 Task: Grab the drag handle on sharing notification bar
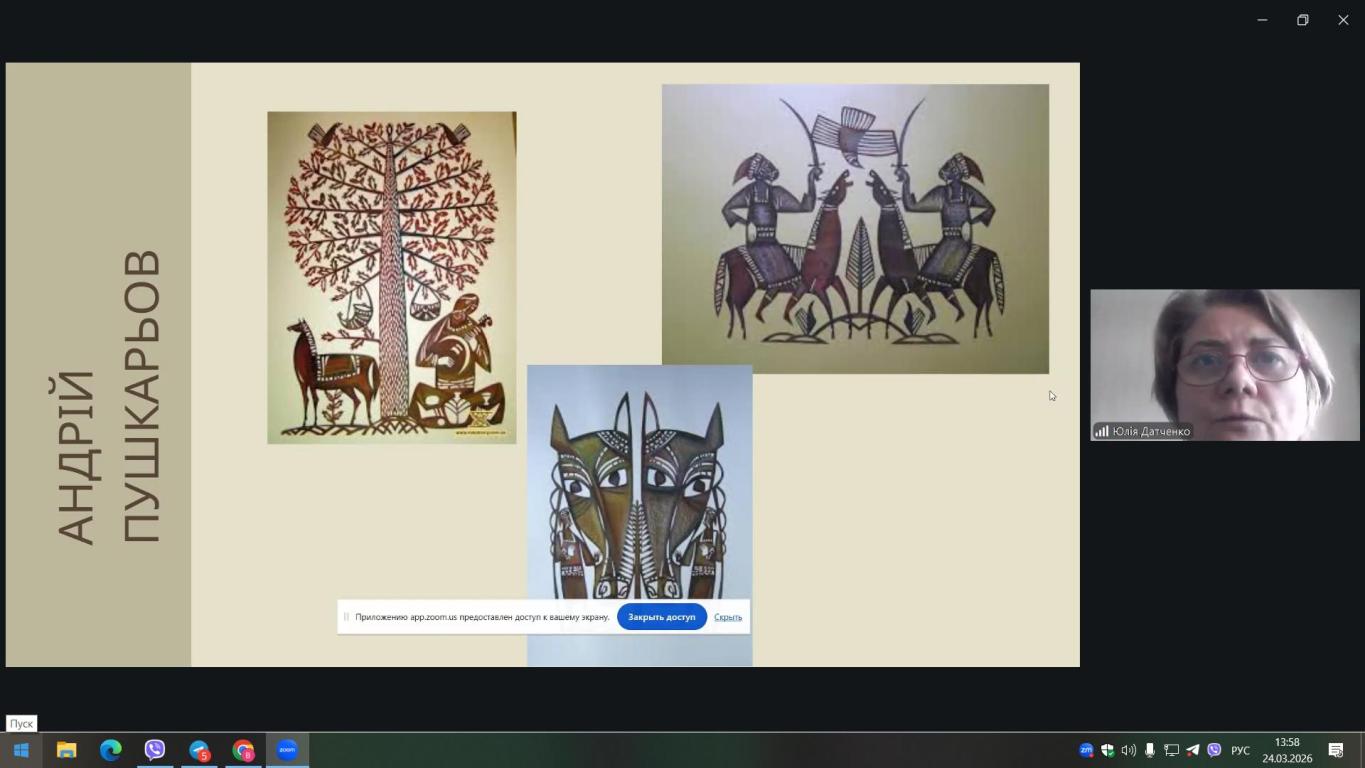pyautogui.click(x=346, y=617)
